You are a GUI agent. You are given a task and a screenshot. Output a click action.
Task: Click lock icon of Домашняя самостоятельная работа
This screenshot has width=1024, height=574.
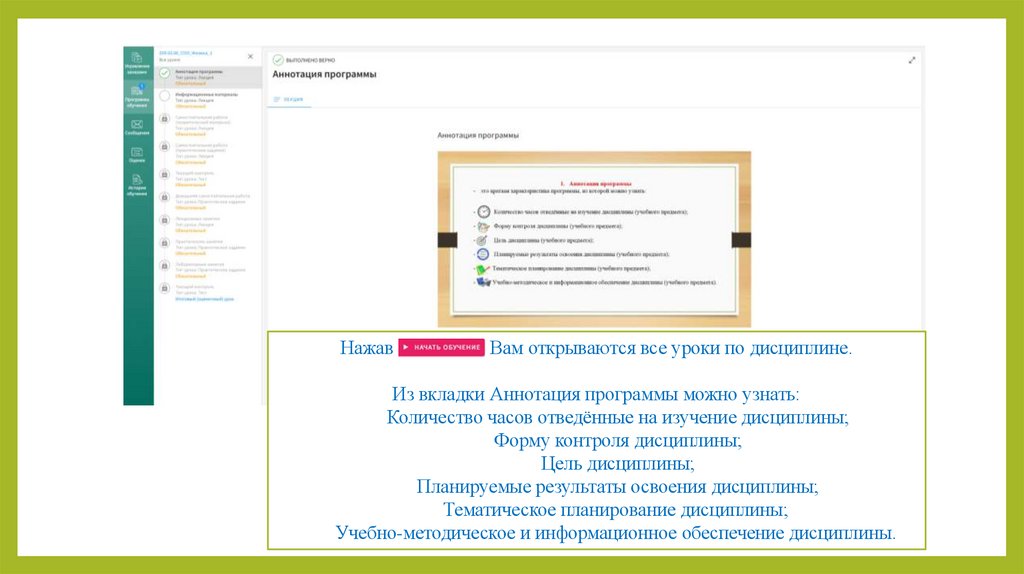(x=165, y=197)
